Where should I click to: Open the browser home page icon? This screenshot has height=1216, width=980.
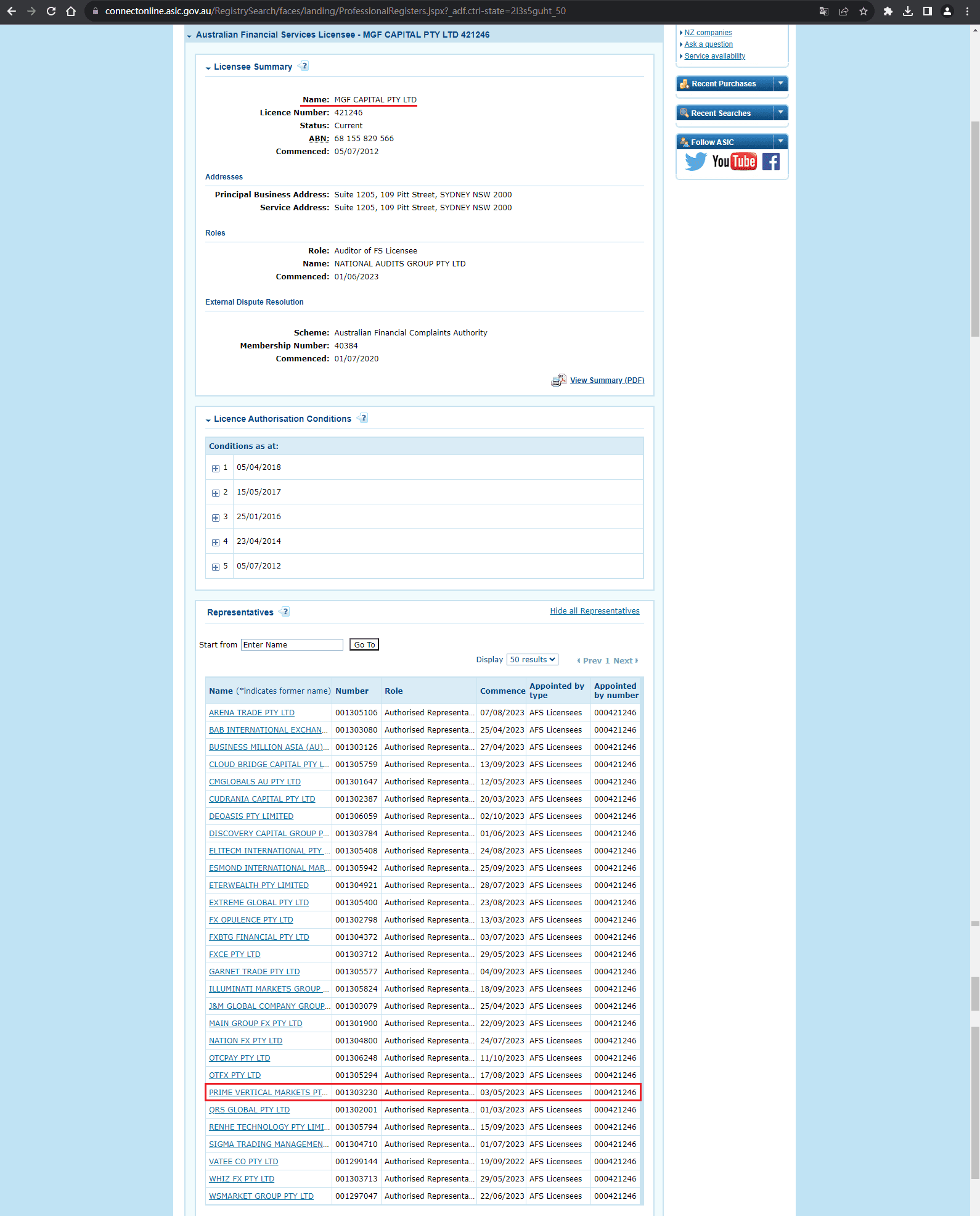tap(71, 11)
